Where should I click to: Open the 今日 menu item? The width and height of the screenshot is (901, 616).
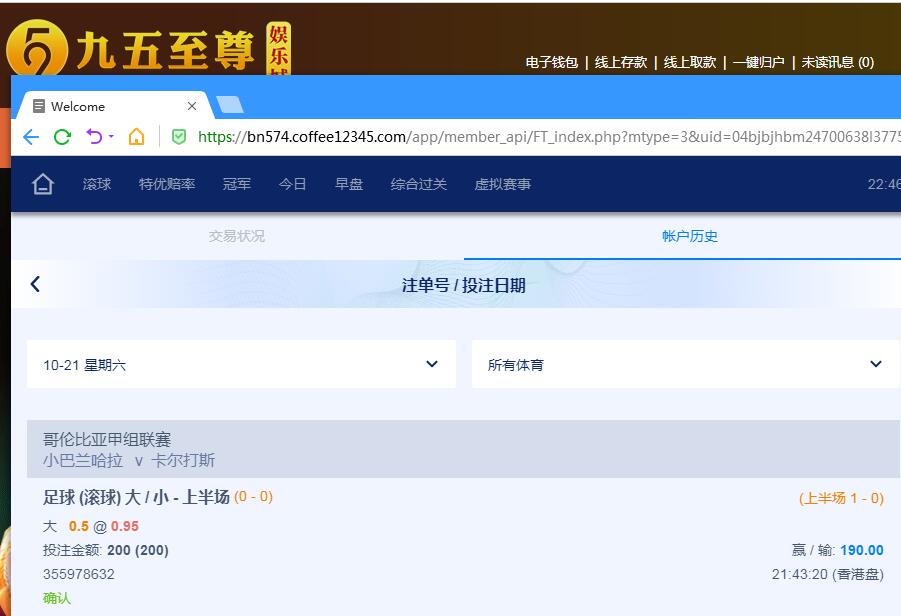pyautogui.click(x=292, y=184)
